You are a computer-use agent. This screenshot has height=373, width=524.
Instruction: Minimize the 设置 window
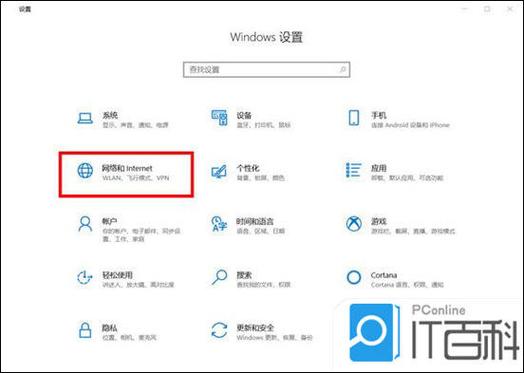click(x=465, y=9)
